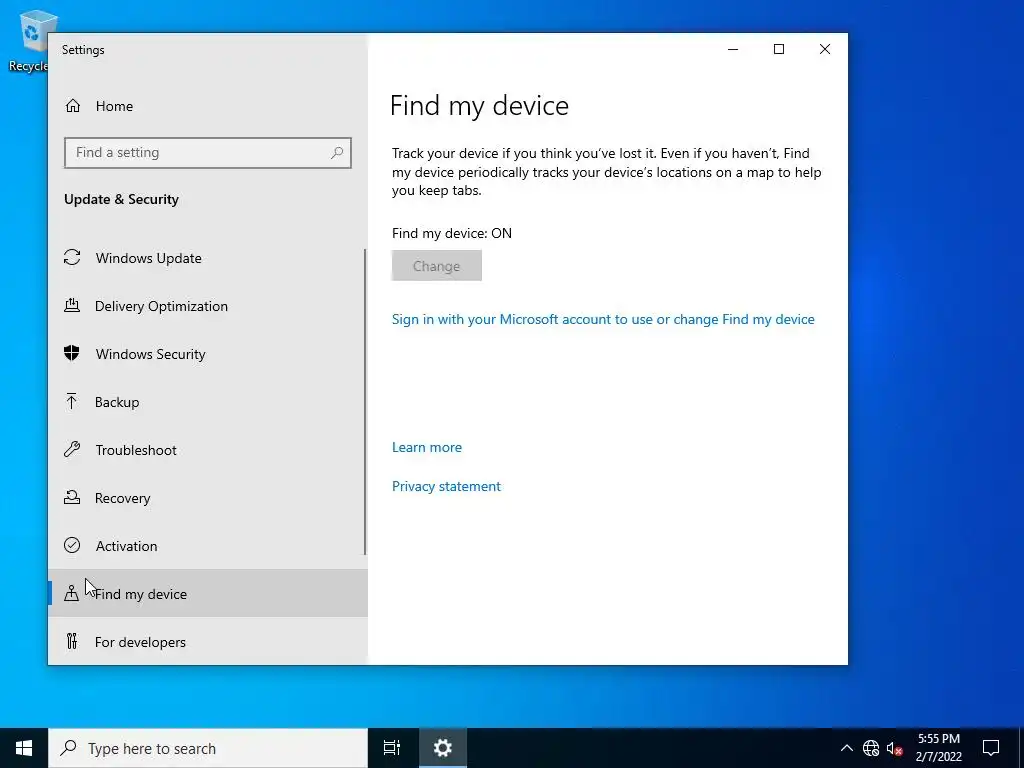
Task: Click the sidebar vertical scrollbar
Action: 365,402
